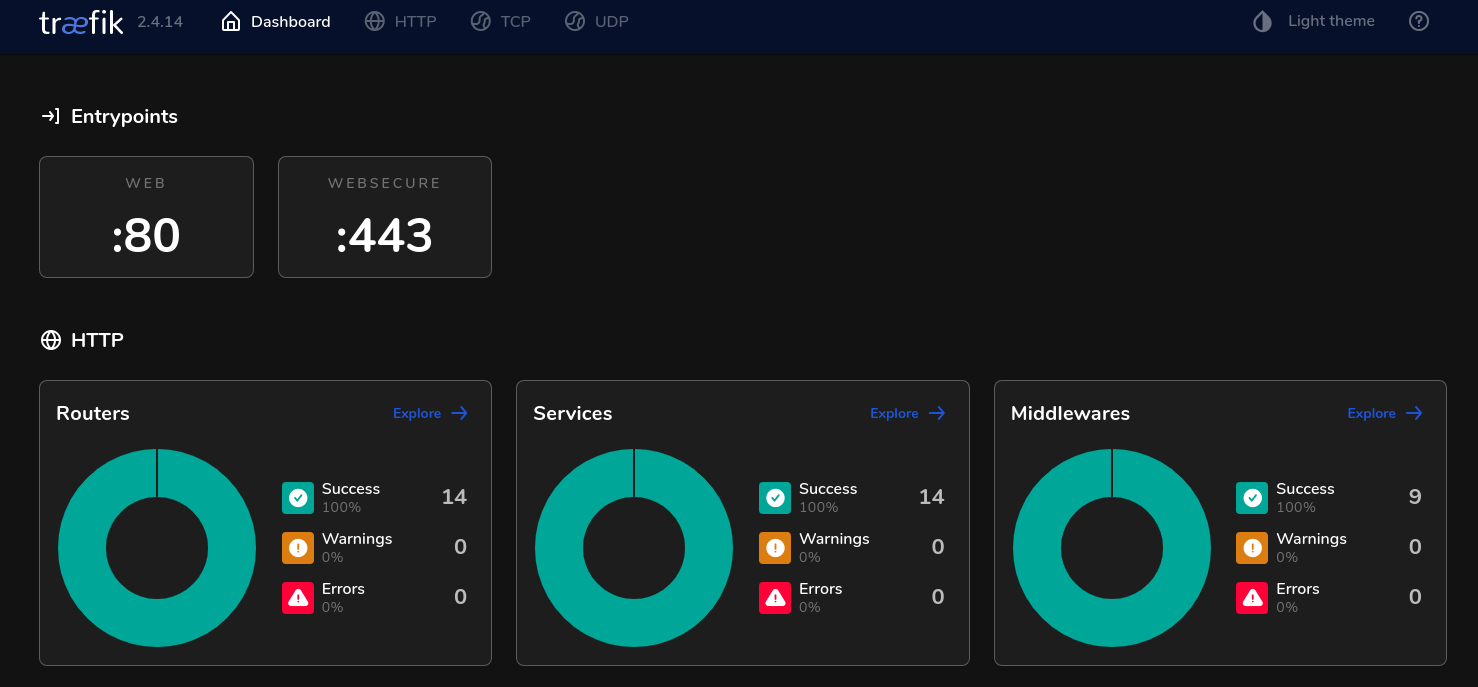Click the Entrypoints arrow icon

coord(51,116)
